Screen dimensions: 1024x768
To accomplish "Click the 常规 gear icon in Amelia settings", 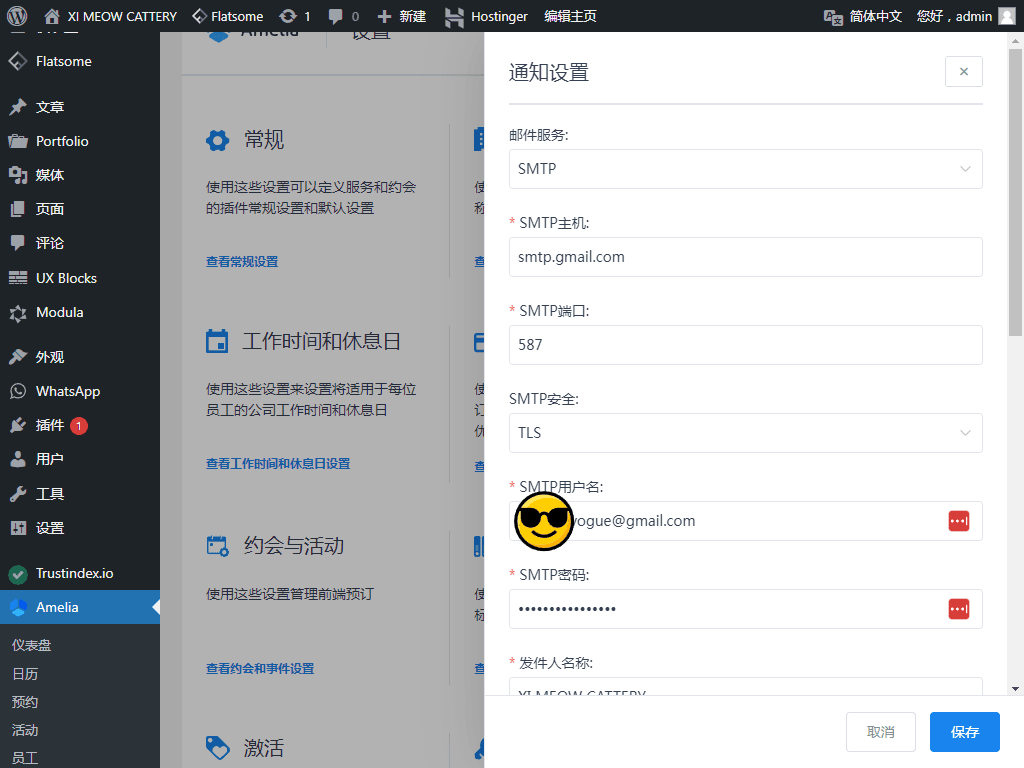I will click(x=217, y=140).
